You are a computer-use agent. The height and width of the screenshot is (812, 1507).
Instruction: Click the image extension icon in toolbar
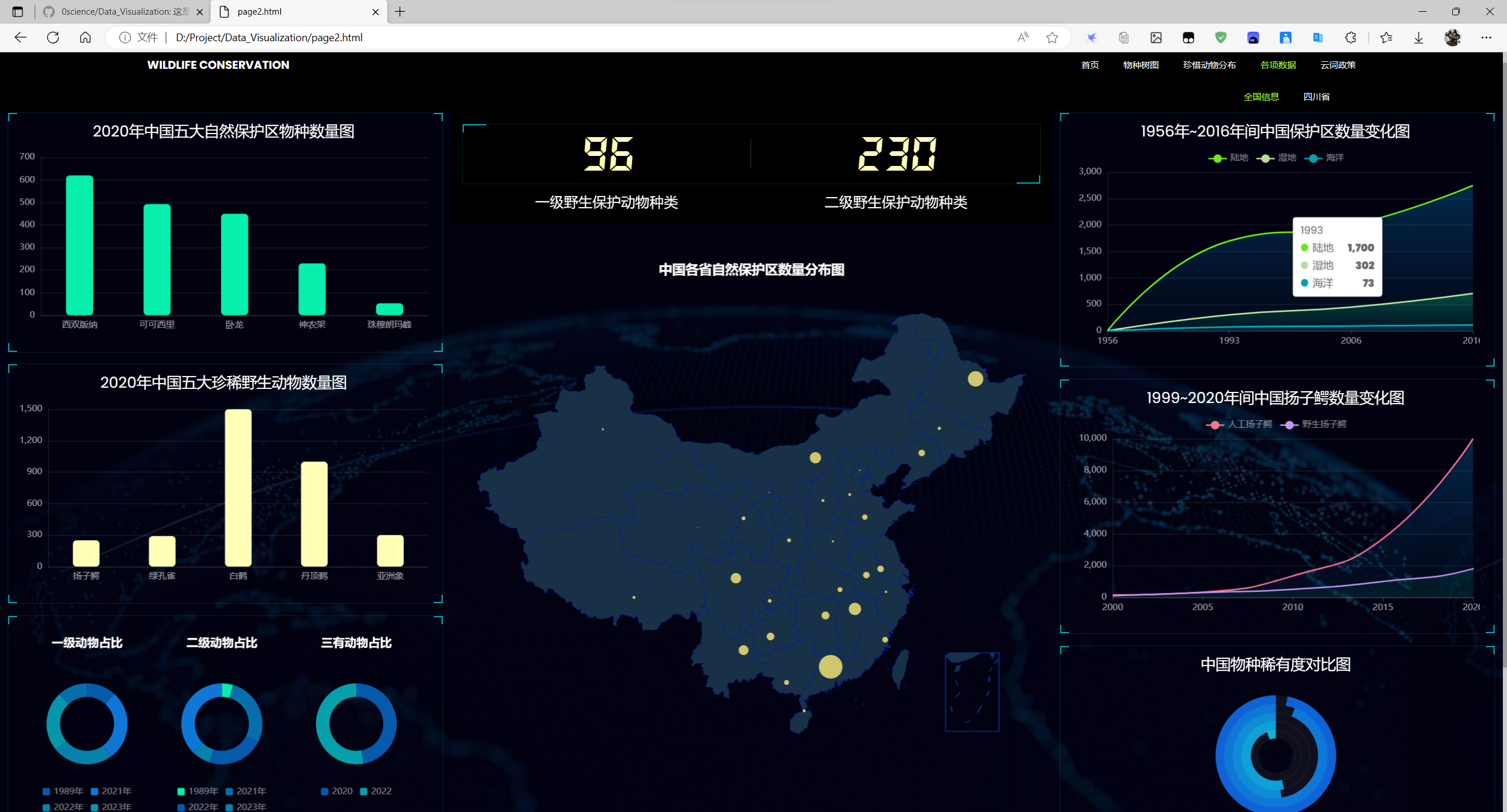pyautogui.click(x=1156, y=38)
